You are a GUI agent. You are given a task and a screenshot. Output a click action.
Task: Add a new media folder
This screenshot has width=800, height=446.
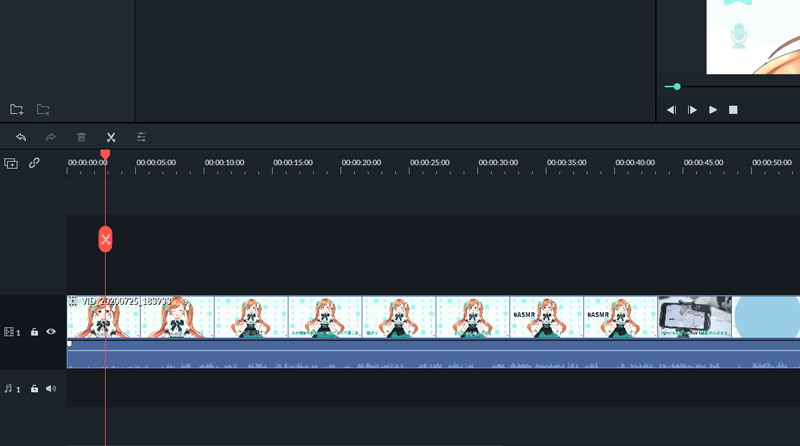click(x=16, y=109)
